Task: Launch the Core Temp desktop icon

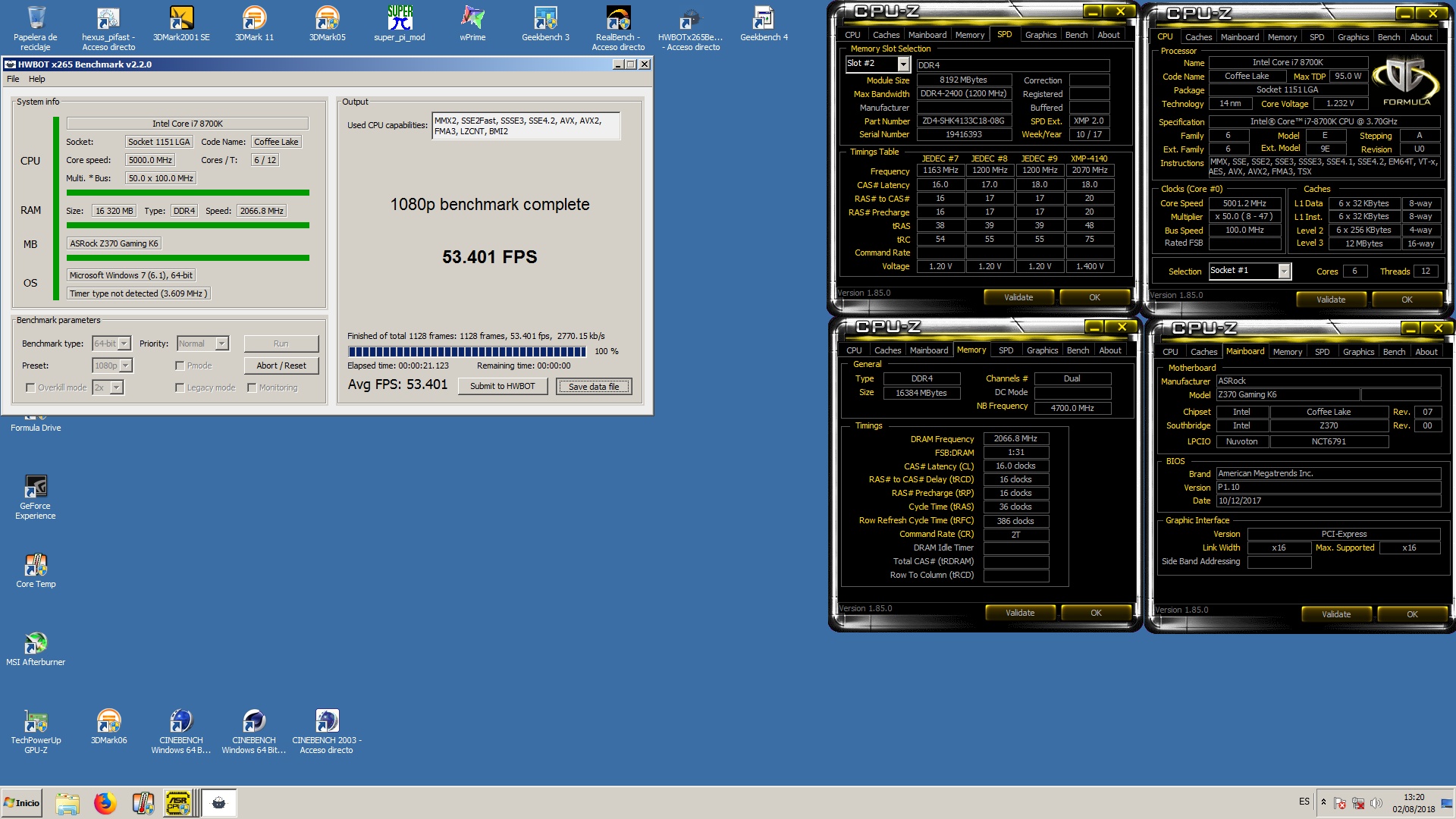Action: pos(36,570)
